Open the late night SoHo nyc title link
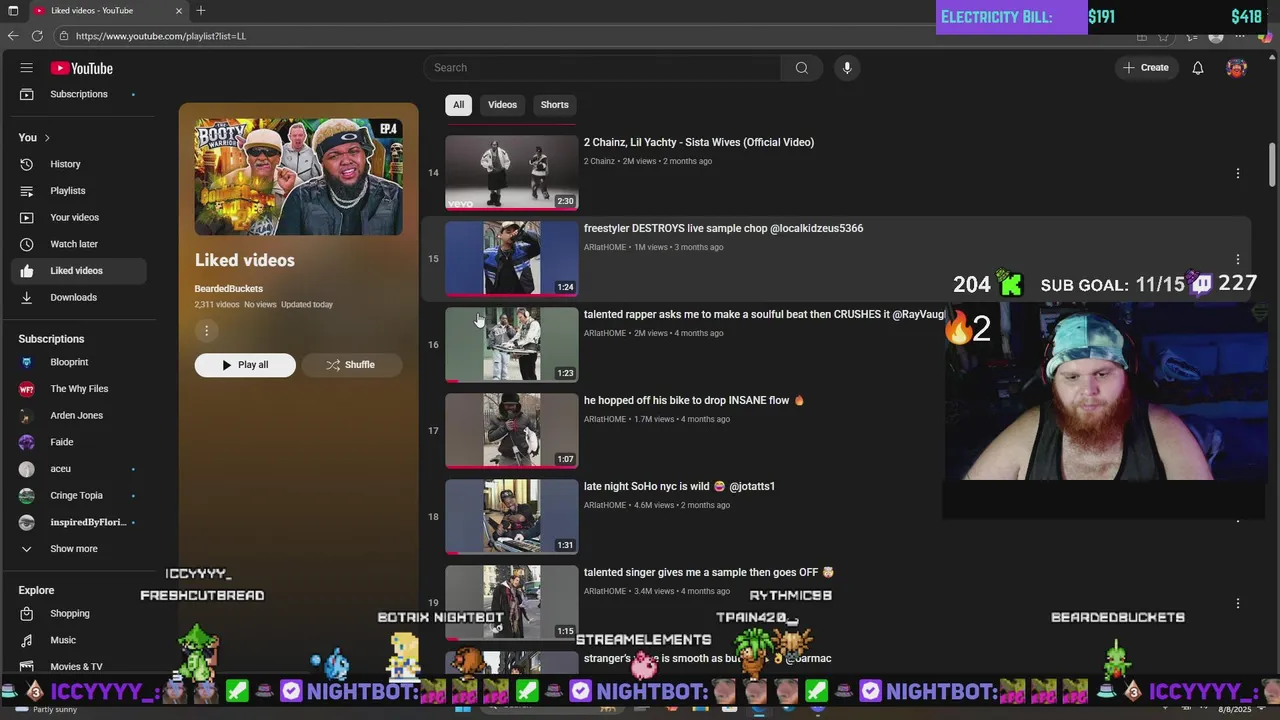This screenshot has height=720, width=1280. 679,486
